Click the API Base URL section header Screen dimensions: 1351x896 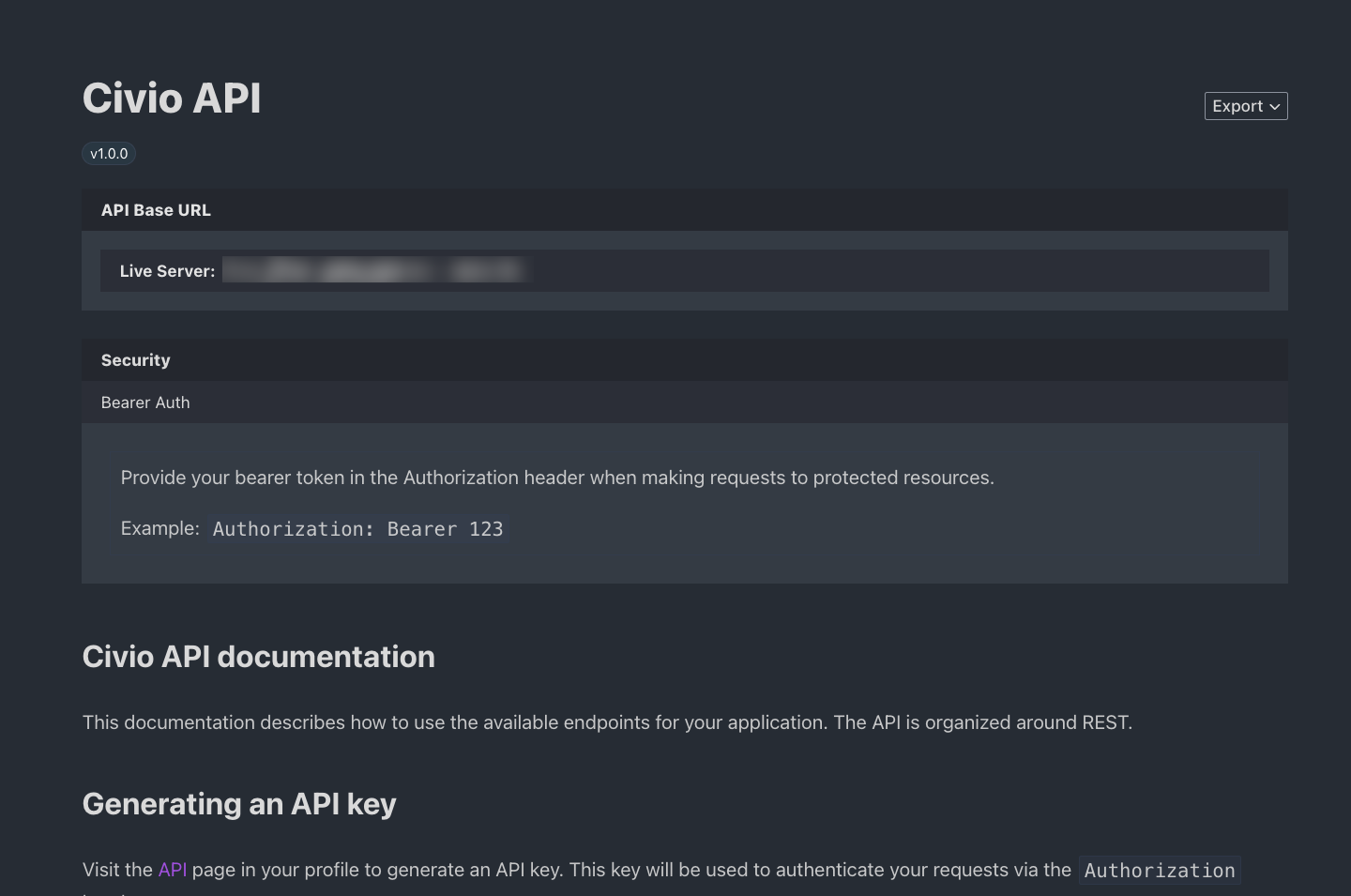[x=156, y=209]
